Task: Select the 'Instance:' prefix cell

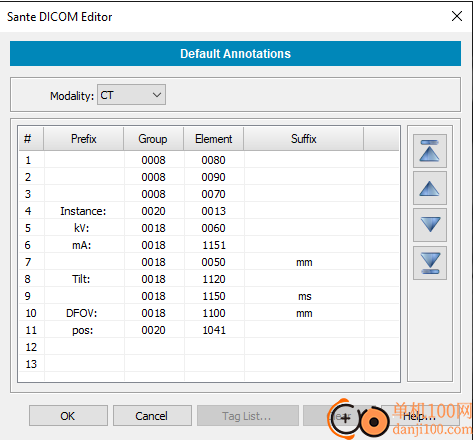Action: tap(84, 211)
